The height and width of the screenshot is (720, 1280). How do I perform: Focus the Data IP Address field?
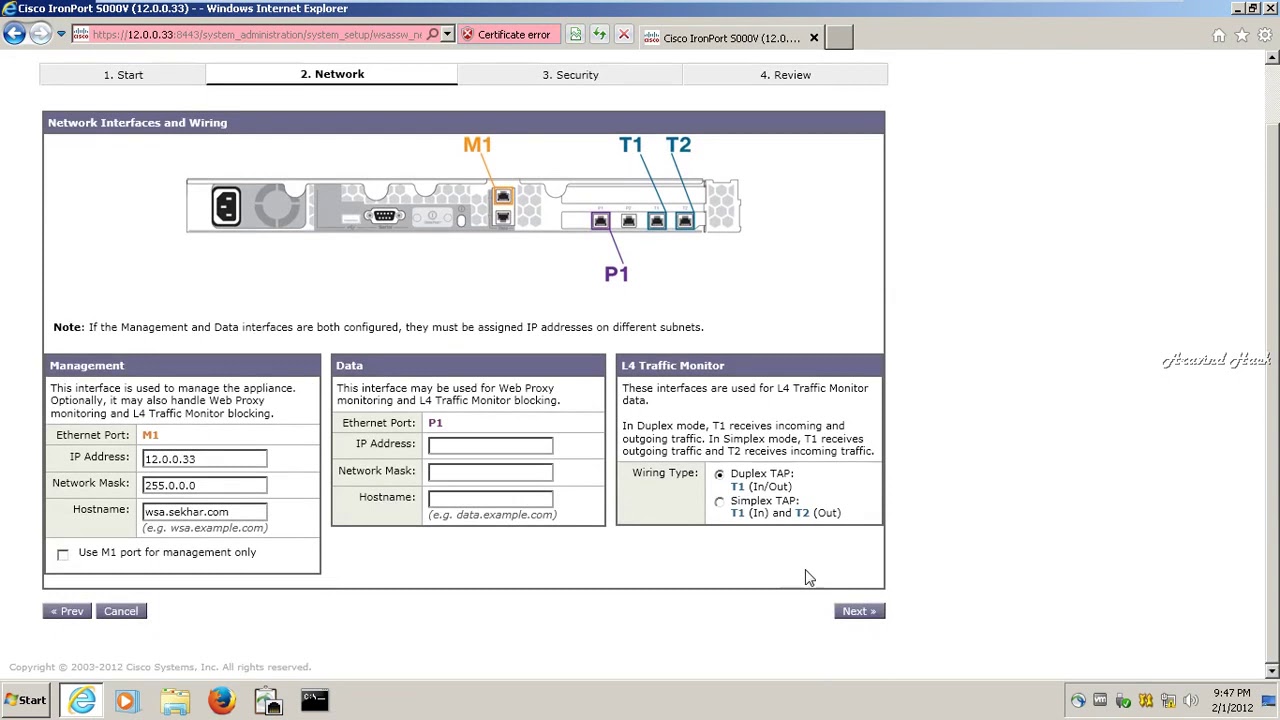(x=490, y=446)
